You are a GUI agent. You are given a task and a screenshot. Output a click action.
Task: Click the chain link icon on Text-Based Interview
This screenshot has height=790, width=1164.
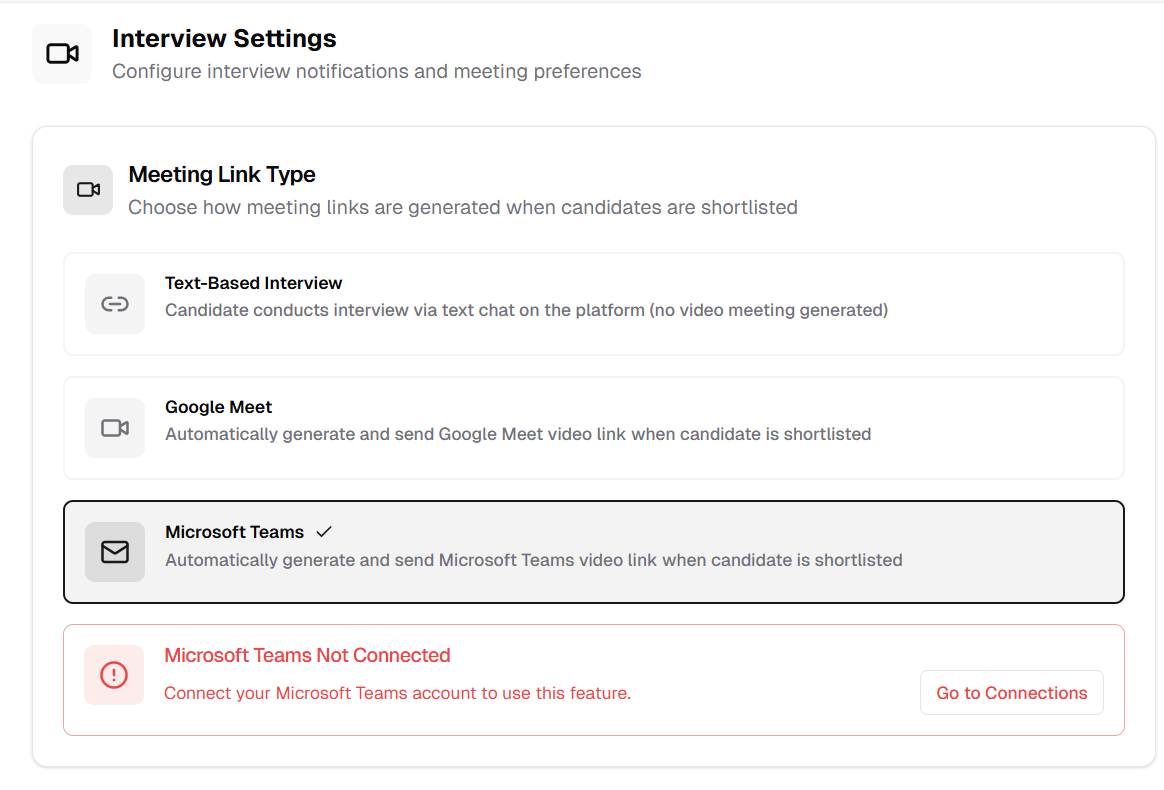114,303
